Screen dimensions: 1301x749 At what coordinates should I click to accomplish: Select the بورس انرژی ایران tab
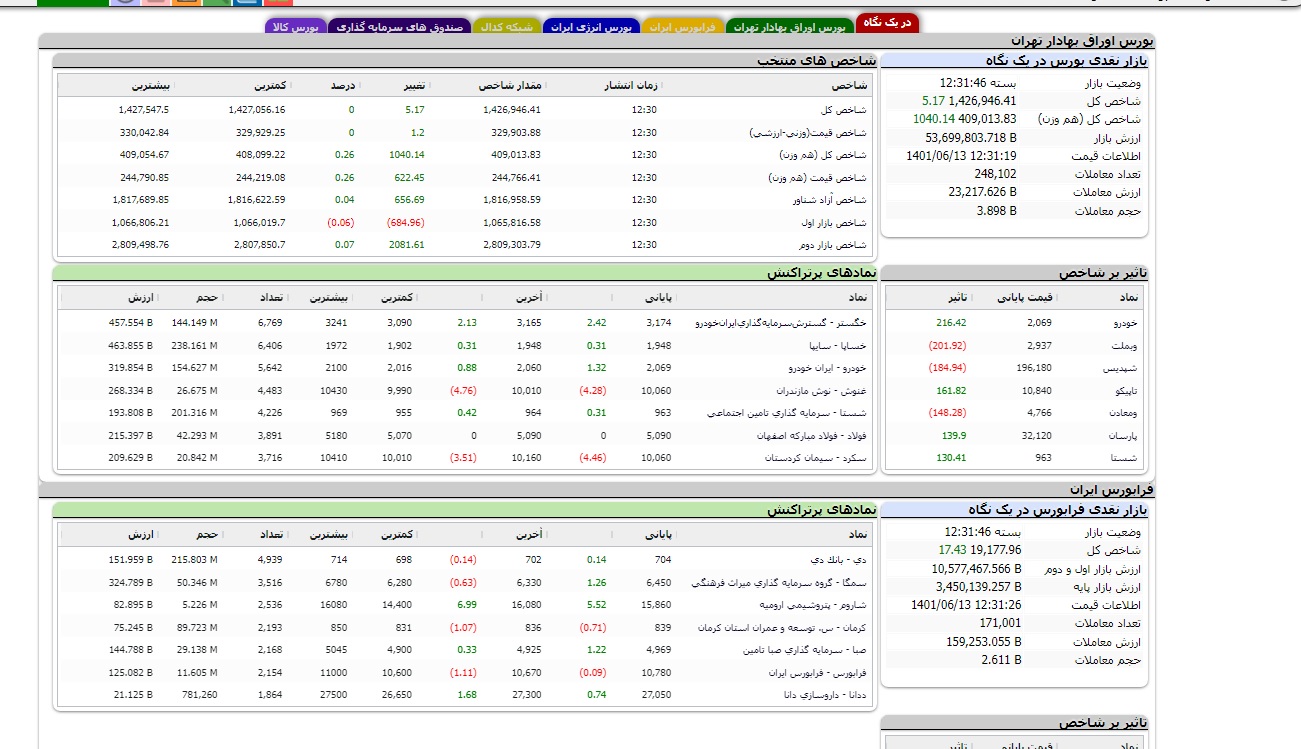[591, 27]
